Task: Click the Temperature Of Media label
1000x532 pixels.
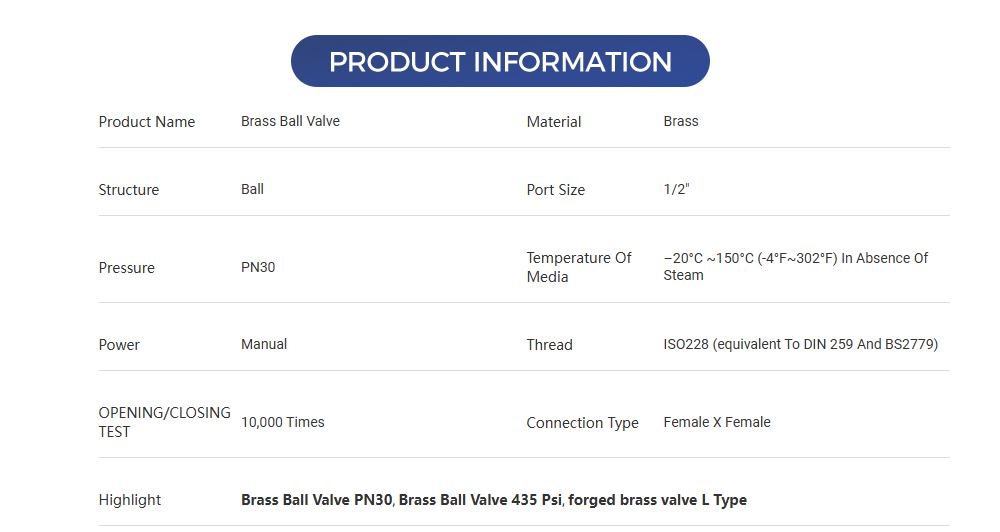Action: (x=579, y=267)
